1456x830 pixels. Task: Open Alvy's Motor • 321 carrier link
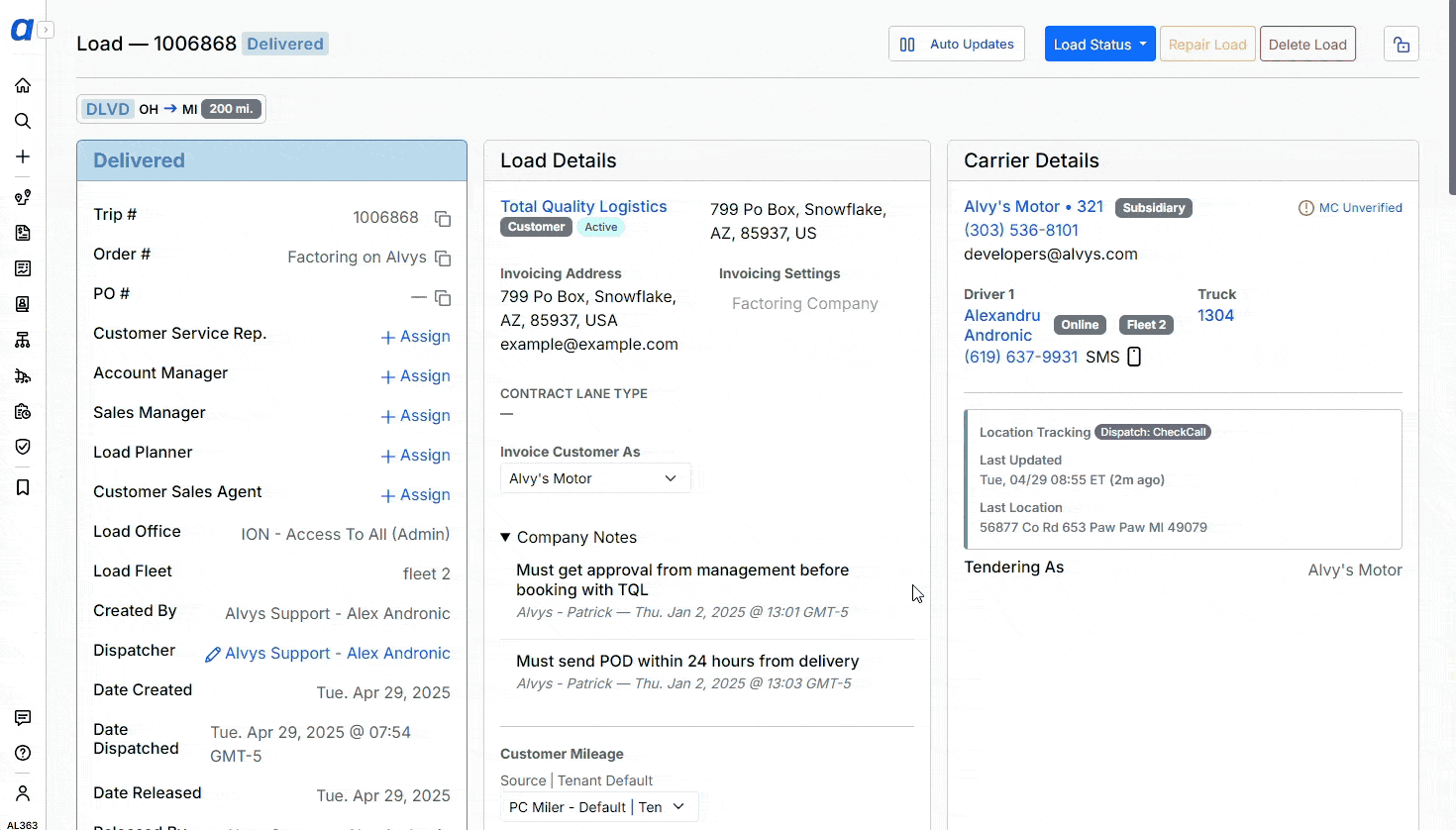1033,206
